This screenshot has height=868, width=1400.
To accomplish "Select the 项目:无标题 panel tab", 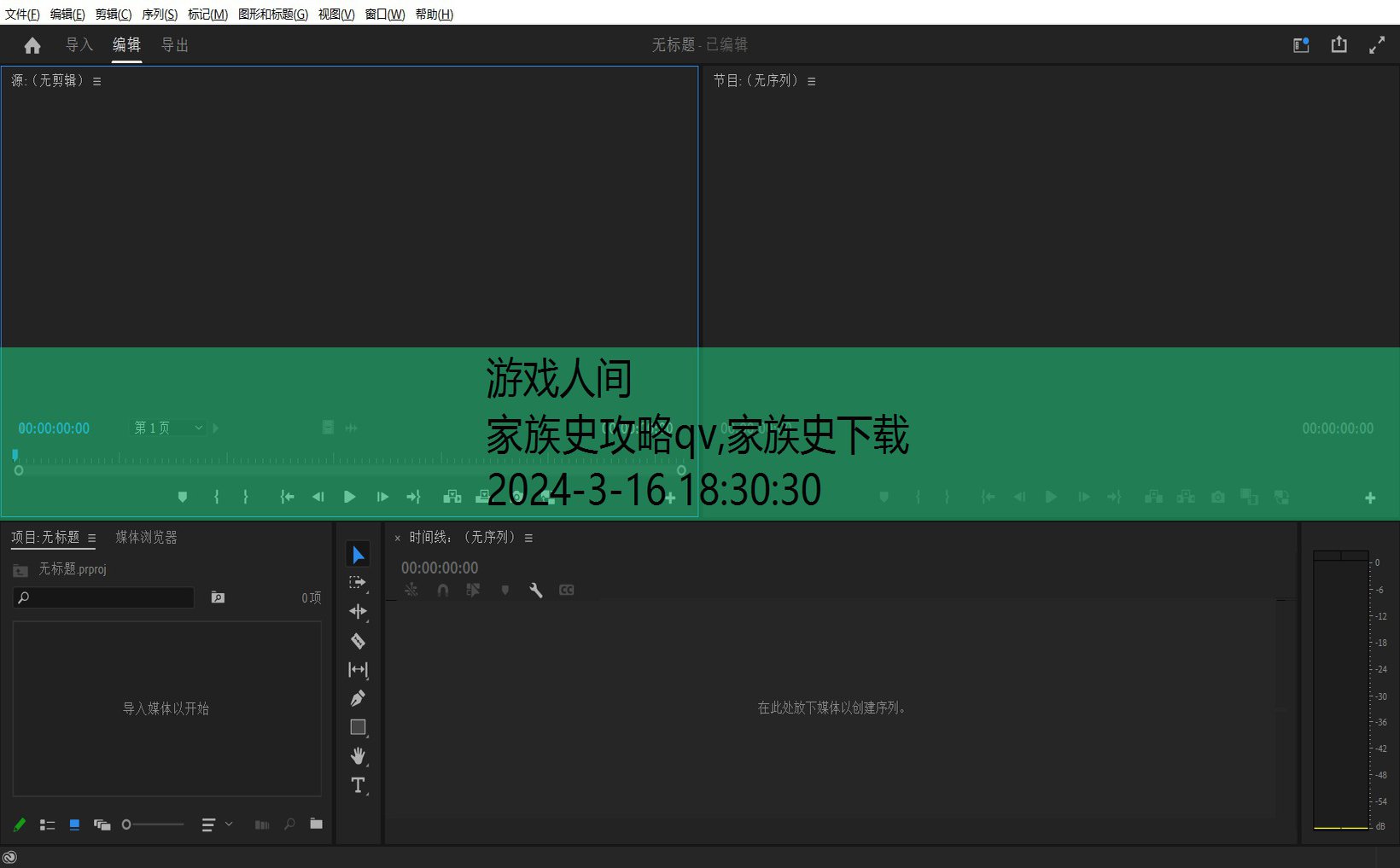I will pos(45,538).
